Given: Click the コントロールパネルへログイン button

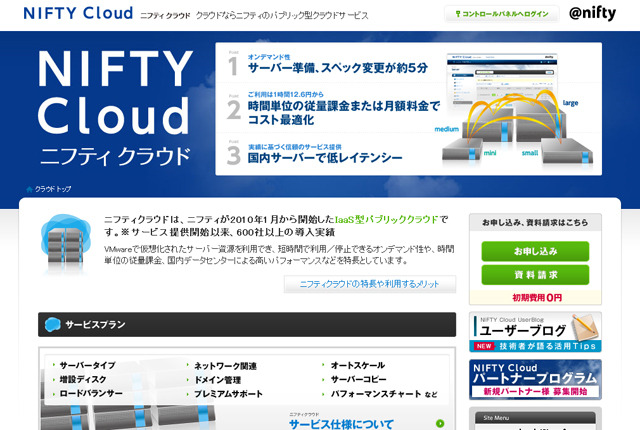Looking at the screenshot, I should [x=502, y=14].
